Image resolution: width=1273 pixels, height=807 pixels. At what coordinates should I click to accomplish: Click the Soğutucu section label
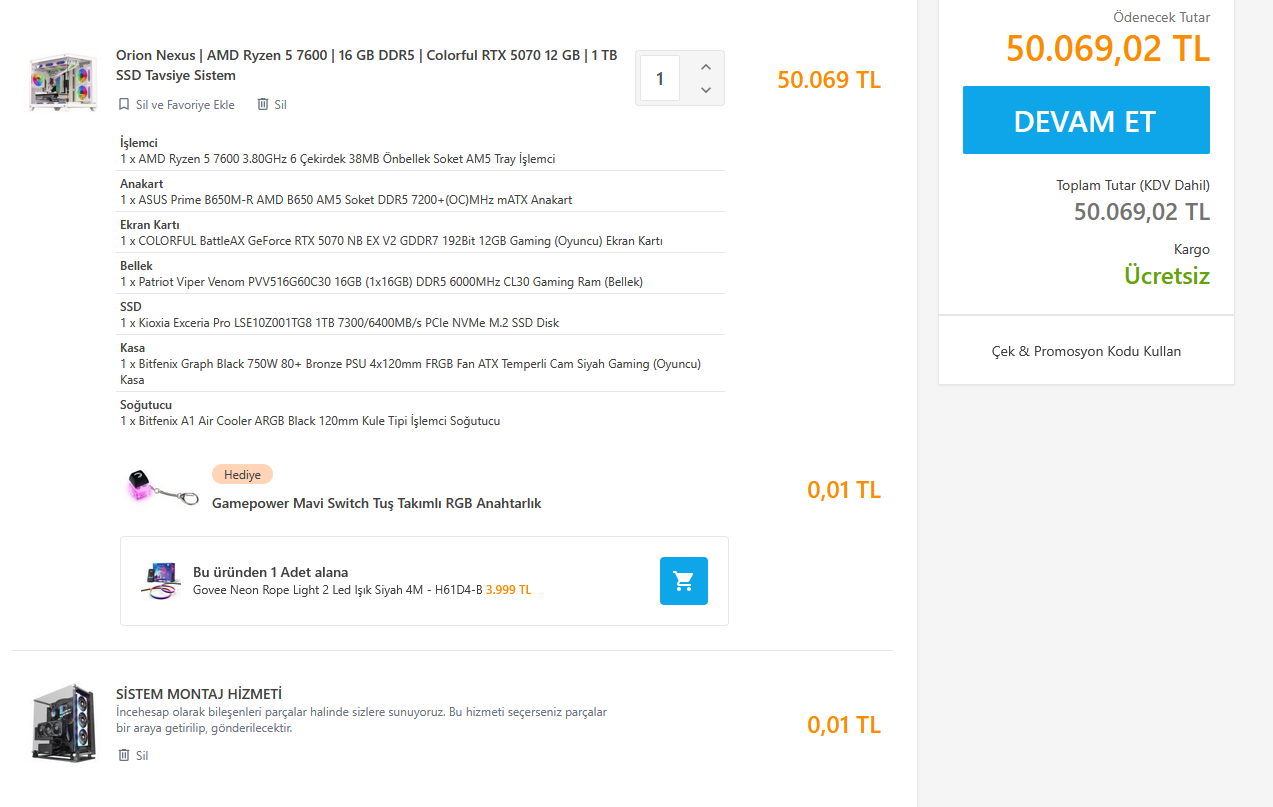[146, 405]
